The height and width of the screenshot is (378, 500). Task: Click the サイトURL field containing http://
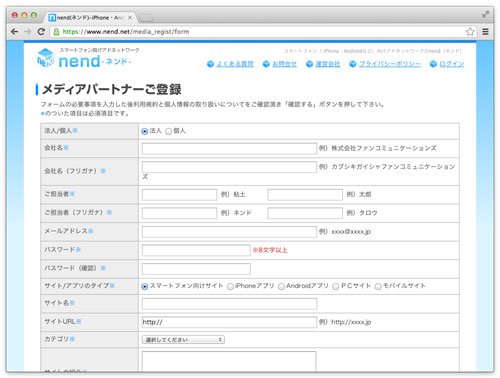[229, 322]
